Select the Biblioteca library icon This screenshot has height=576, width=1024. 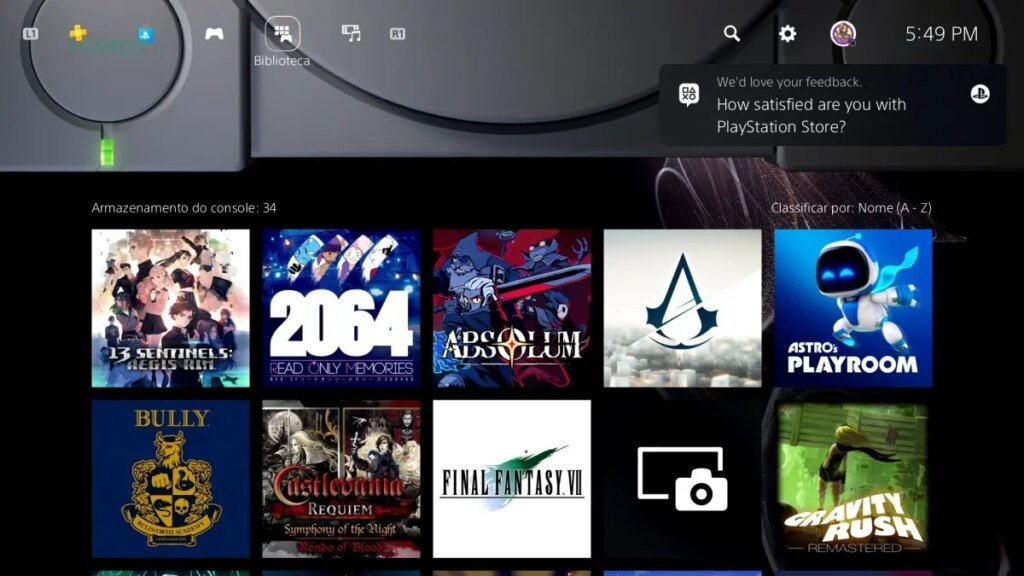(282, 34)
